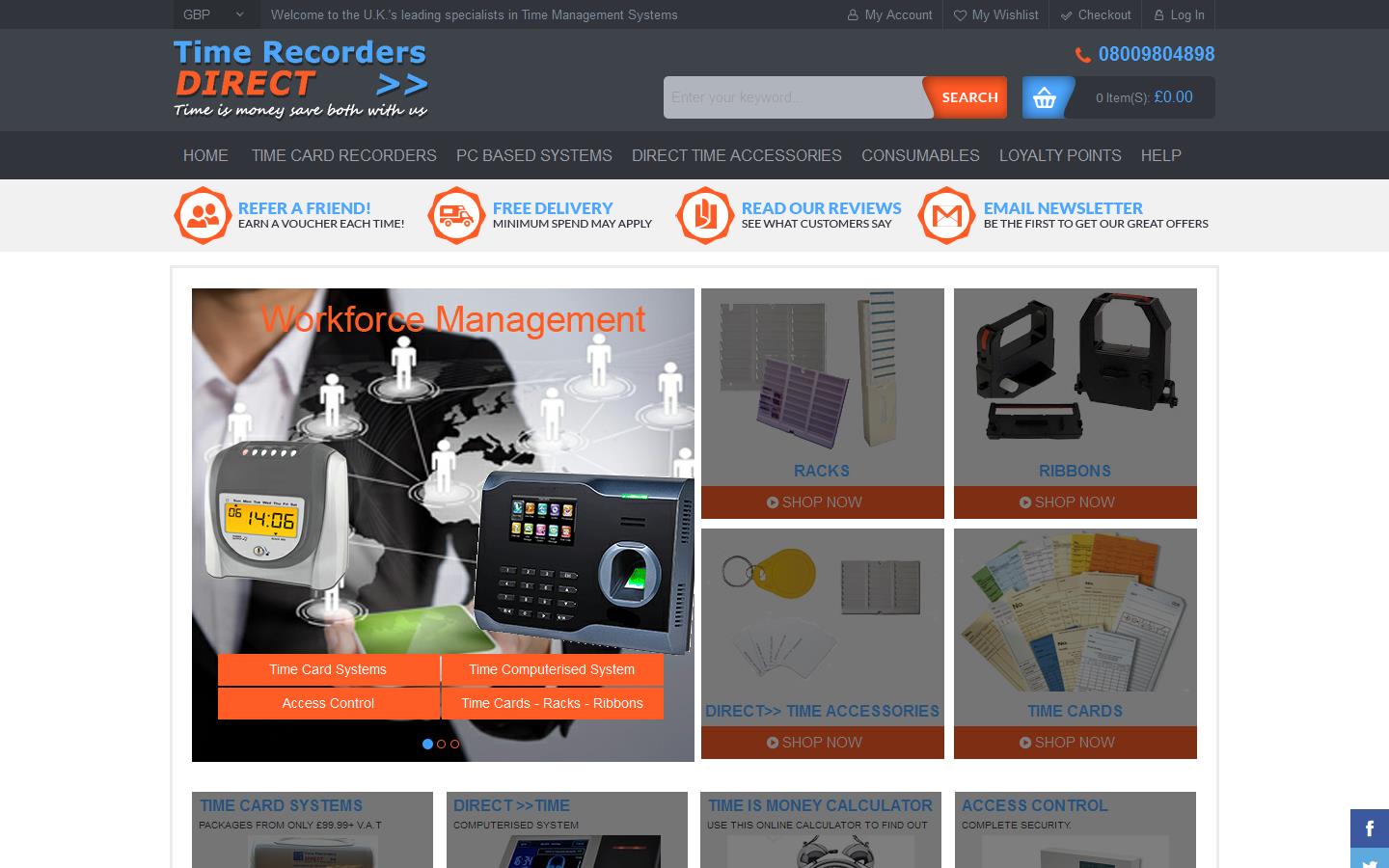Screen dimensions: 1389x868
Task: Select the first carousel slide dot
Action: tap(427, 744)
